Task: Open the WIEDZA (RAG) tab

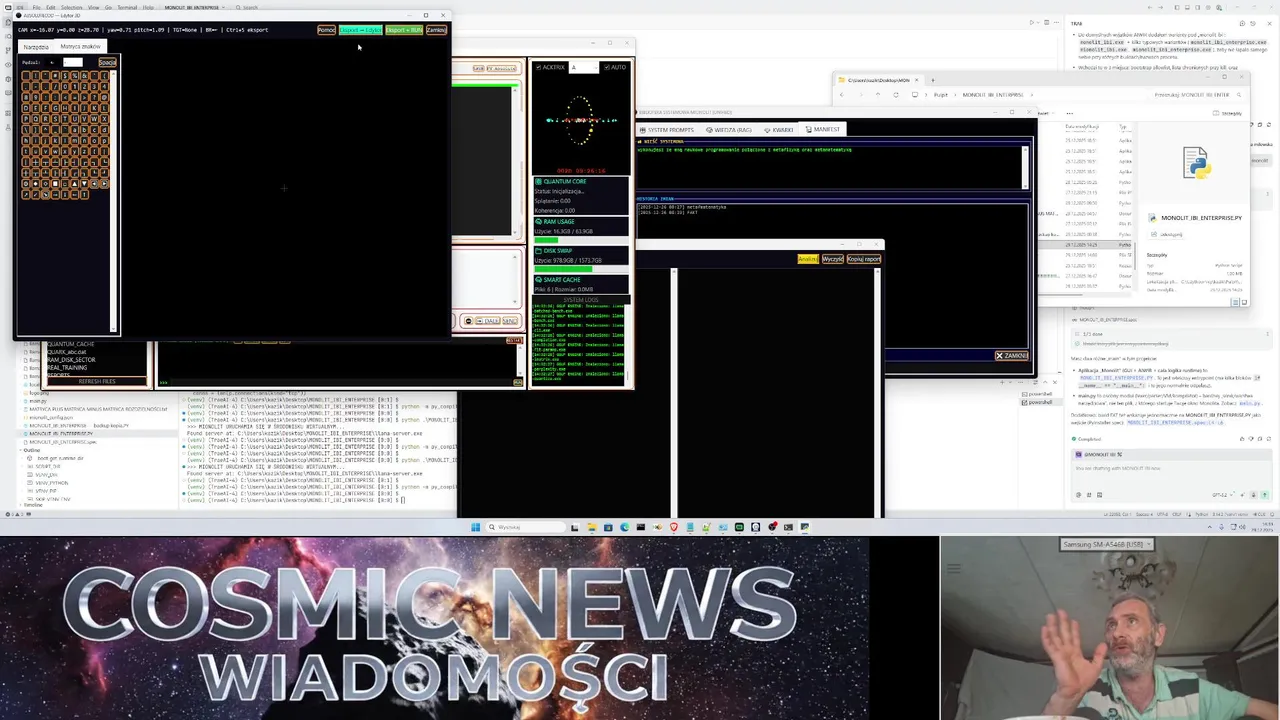Action: [729, 129]
